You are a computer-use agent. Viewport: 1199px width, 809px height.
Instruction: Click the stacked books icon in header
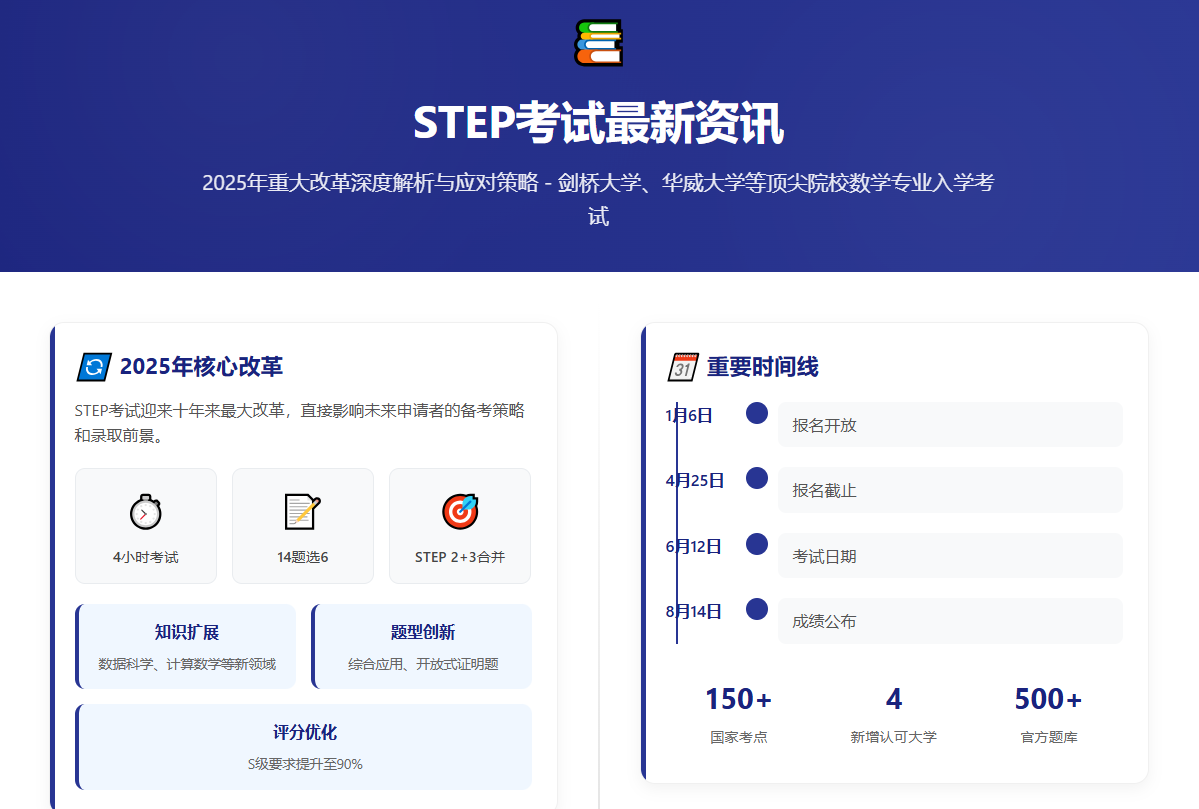coord(598,43)
